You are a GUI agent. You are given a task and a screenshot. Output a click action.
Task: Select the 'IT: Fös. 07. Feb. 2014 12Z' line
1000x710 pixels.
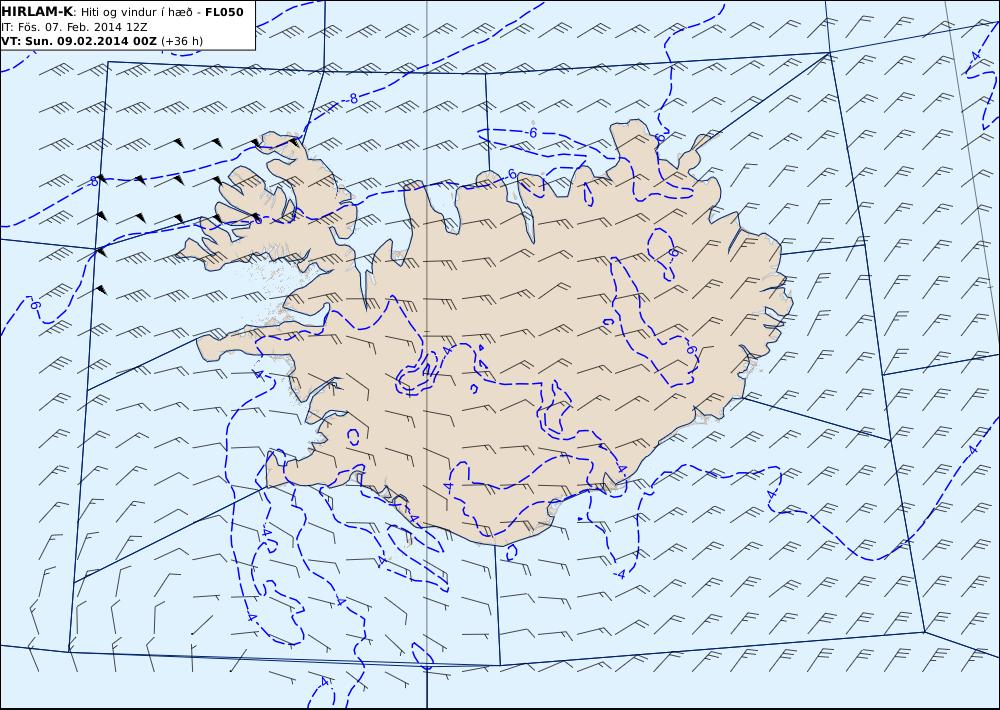[74, 27]
